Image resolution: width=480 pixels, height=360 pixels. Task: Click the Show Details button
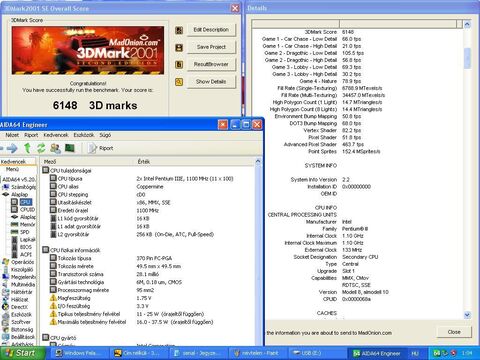[x=211, y=81]
